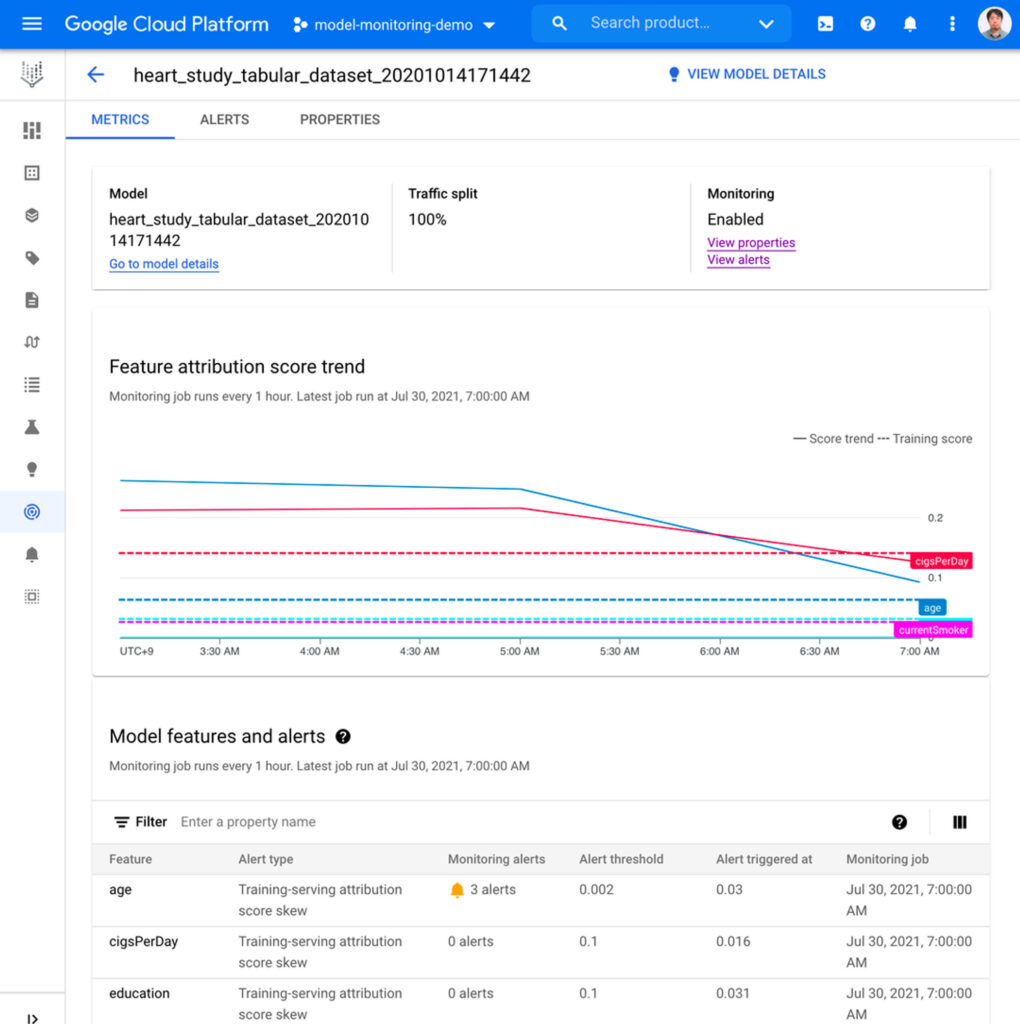Screen dimensions: 1020x1024
Task: Click the search magnifier icon
Action: click(x=559, y=23)
